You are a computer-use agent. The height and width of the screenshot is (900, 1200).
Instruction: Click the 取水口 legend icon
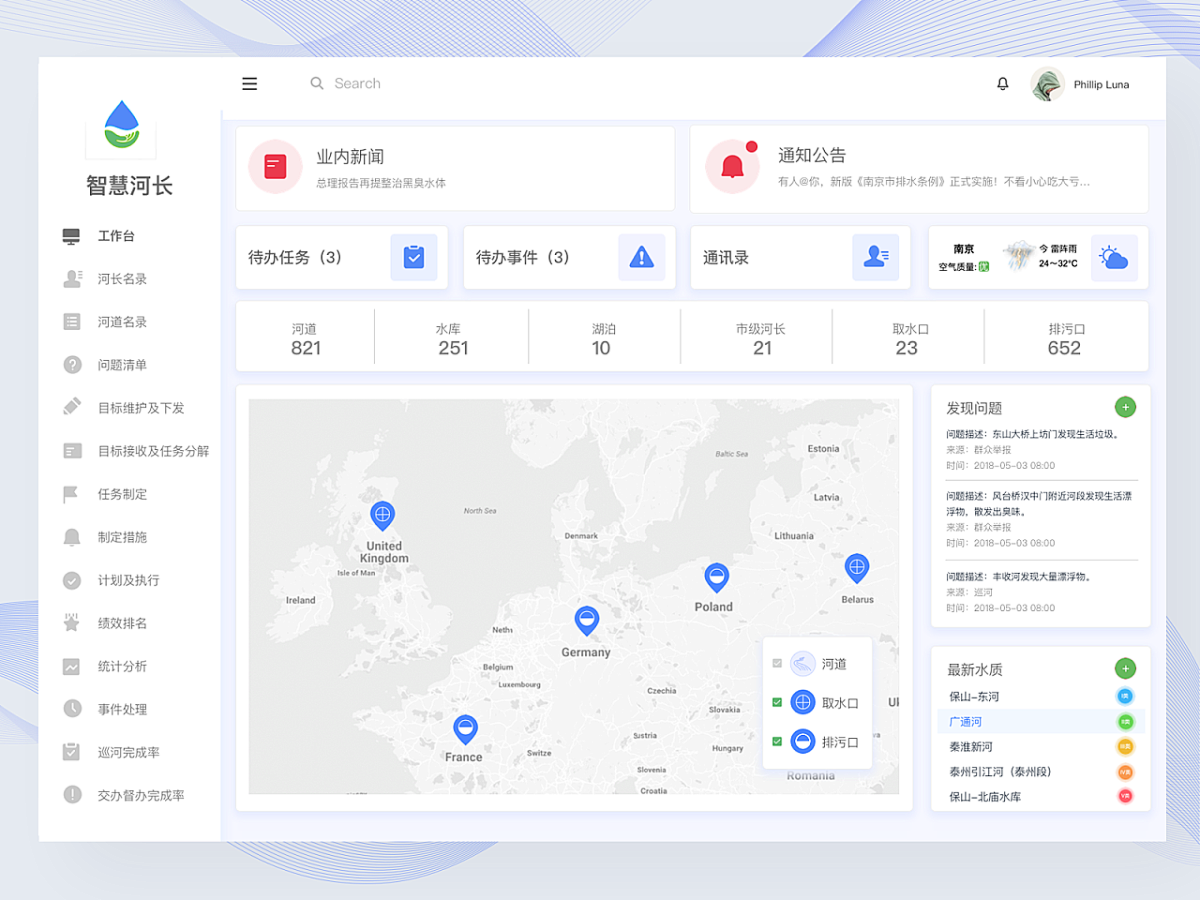coord(803,702)
